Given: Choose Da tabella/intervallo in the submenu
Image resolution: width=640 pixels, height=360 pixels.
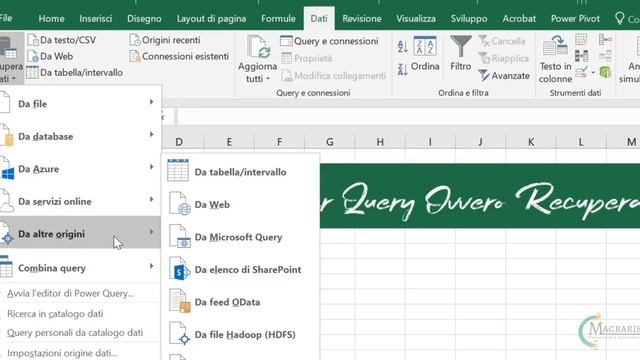Looking at the screenshot, I should point(240,171).
